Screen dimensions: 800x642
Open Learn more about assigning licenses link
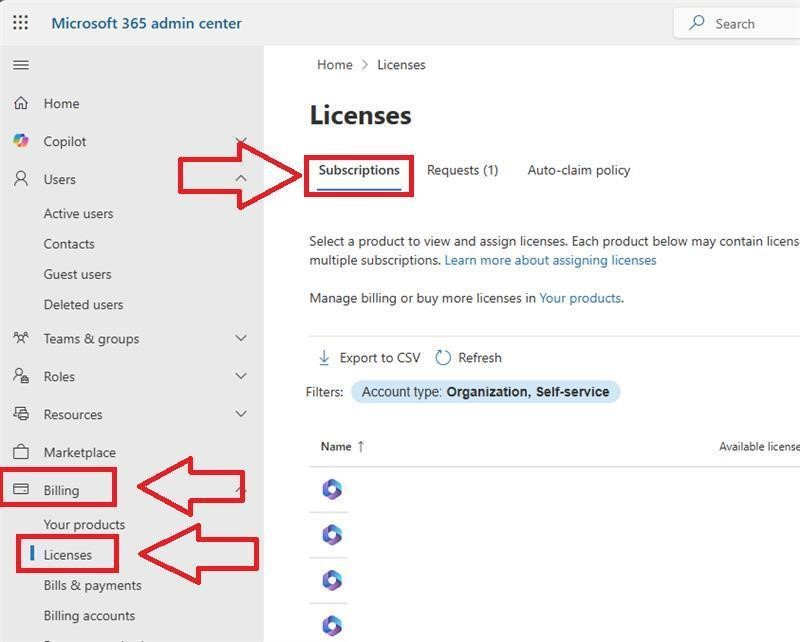(550, 260)
